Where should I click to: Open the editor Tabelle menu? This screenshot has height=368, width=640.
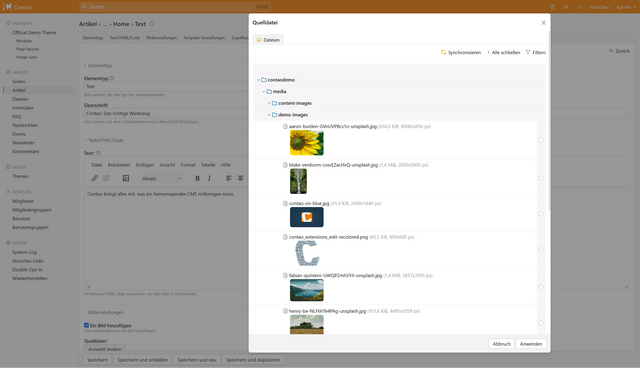[x=208, y=165]
